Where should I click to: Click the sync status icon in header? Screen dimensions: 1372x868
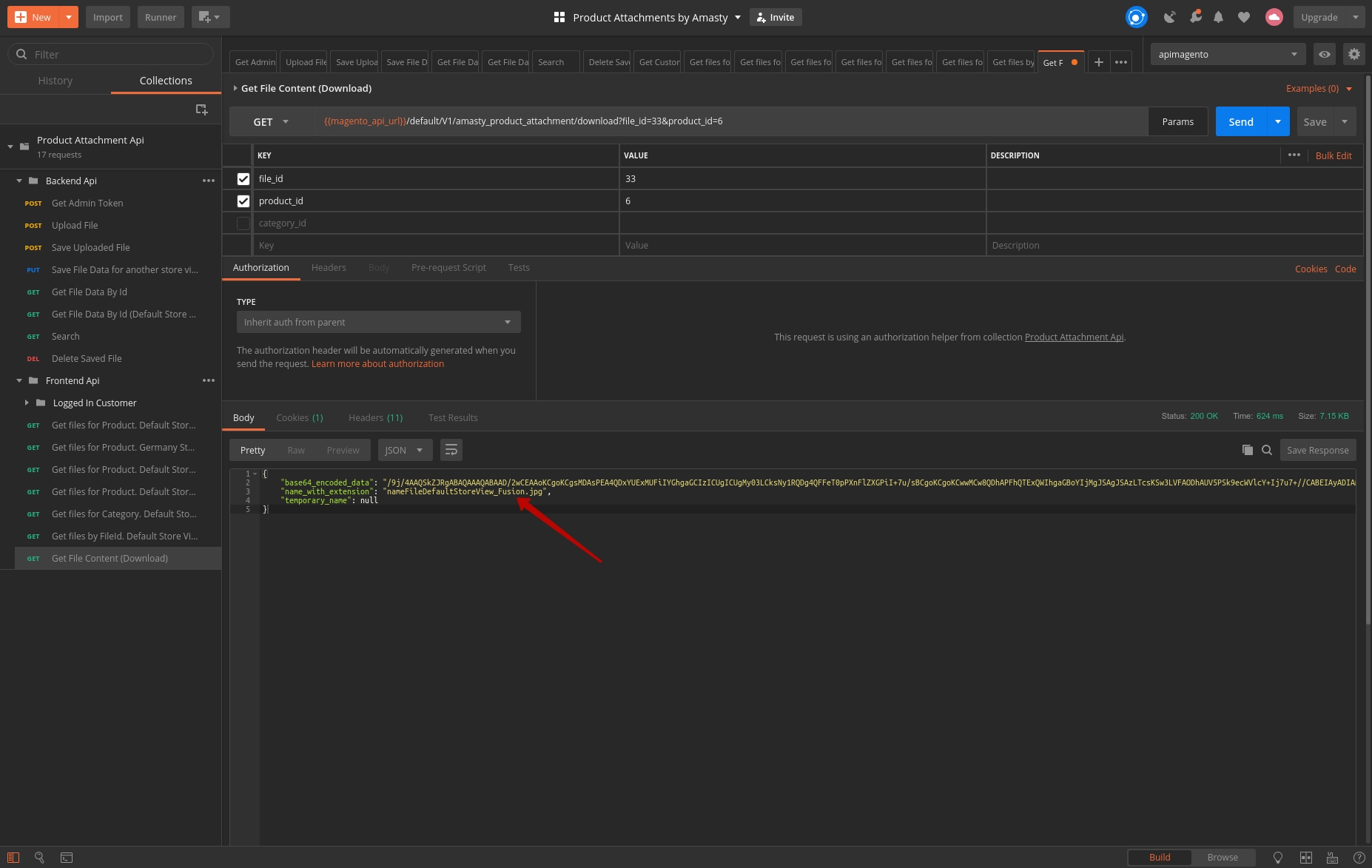(x=1136, y=17)
